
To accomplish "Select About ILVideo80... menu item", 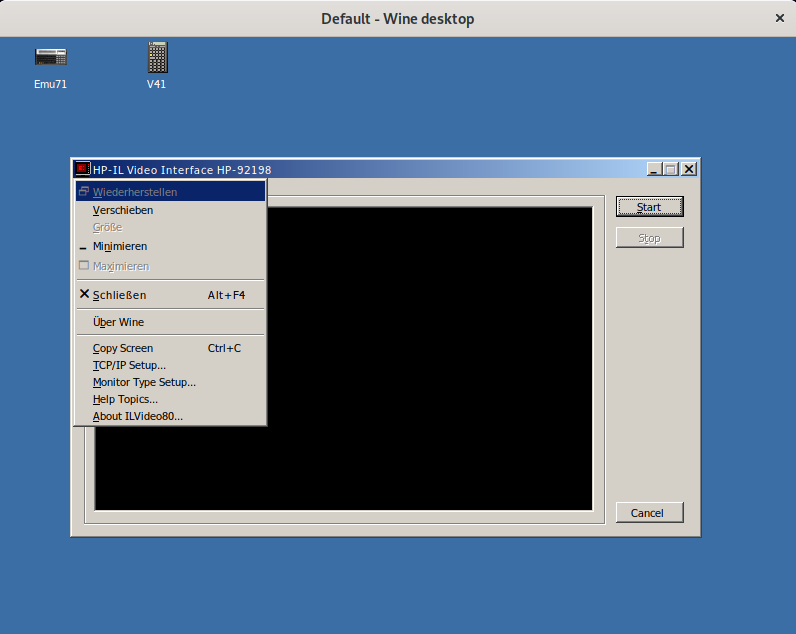I will pyautogui.click(x=138, y=417).
